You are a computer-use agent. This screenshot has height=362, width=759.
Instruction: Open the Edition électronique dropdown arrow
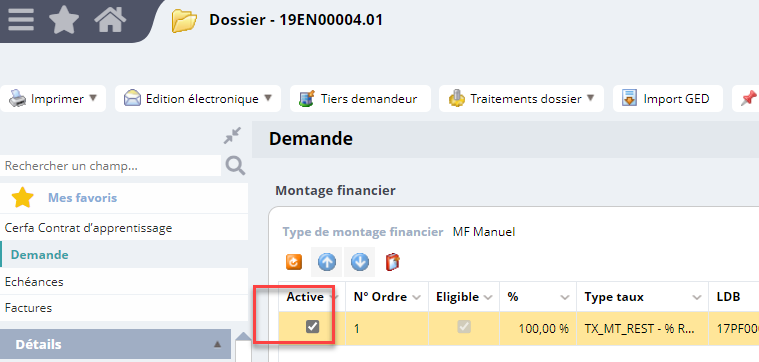click(268, 98)
